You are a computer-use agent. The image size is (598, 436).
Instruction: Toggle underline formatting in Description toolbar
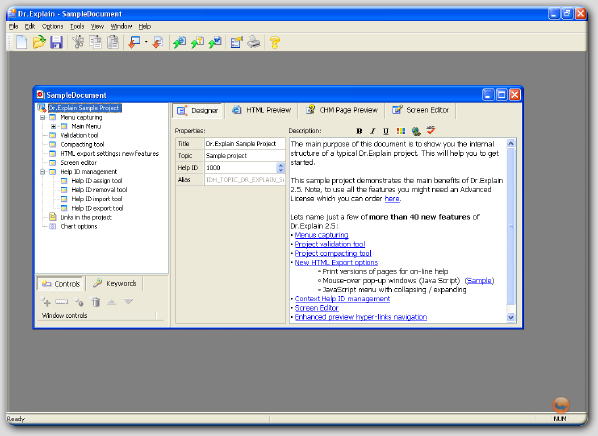(386, 131)
